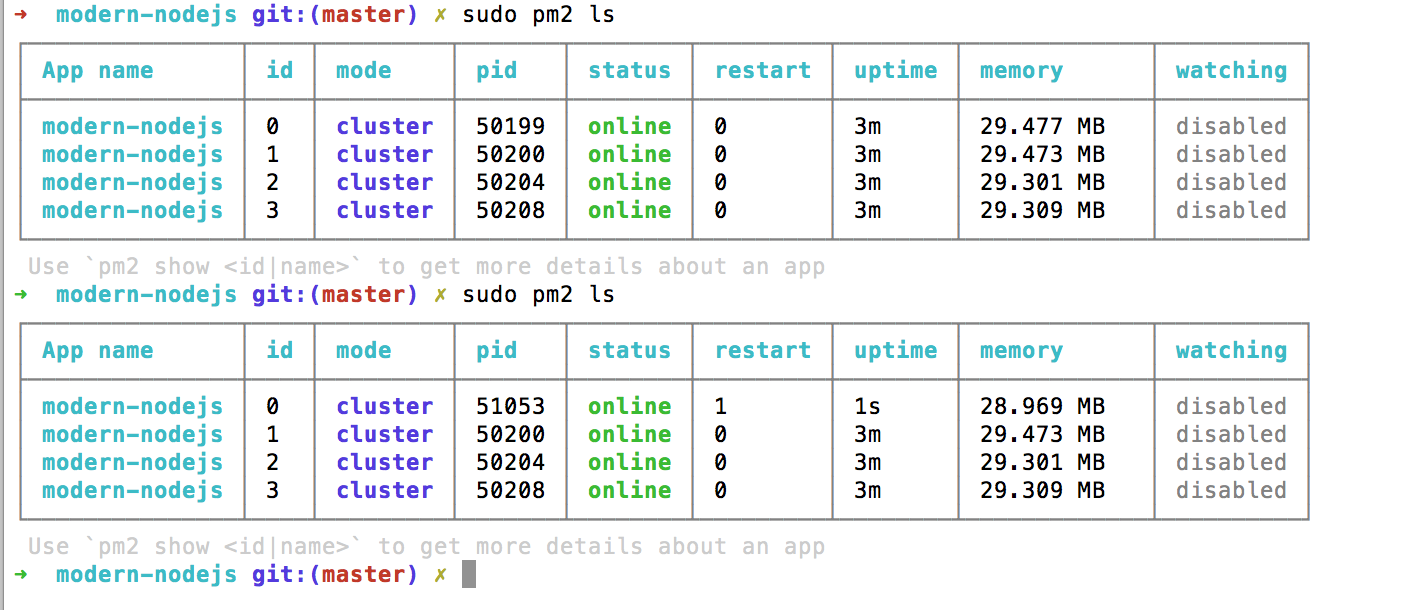This screenshot has height=610, width=1402.
Task: Click 'disabled' watching value for pid 50199
Action: 1231,126
